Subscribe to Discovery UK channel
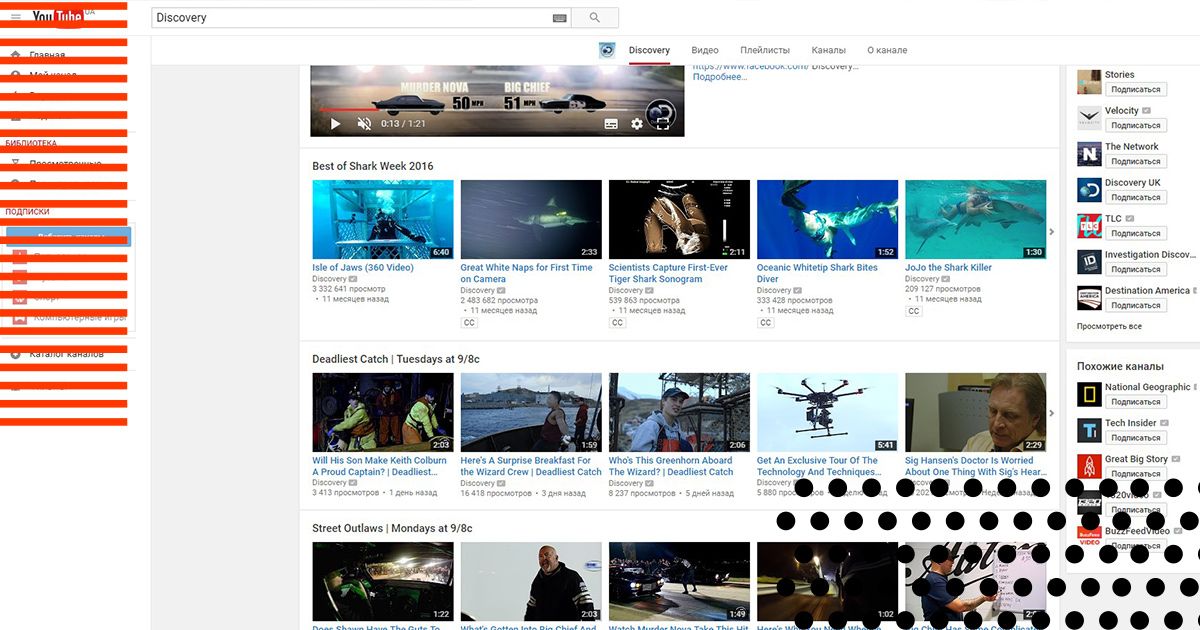Screen dimensions: 1200x630 click(x=1136, y=197)
